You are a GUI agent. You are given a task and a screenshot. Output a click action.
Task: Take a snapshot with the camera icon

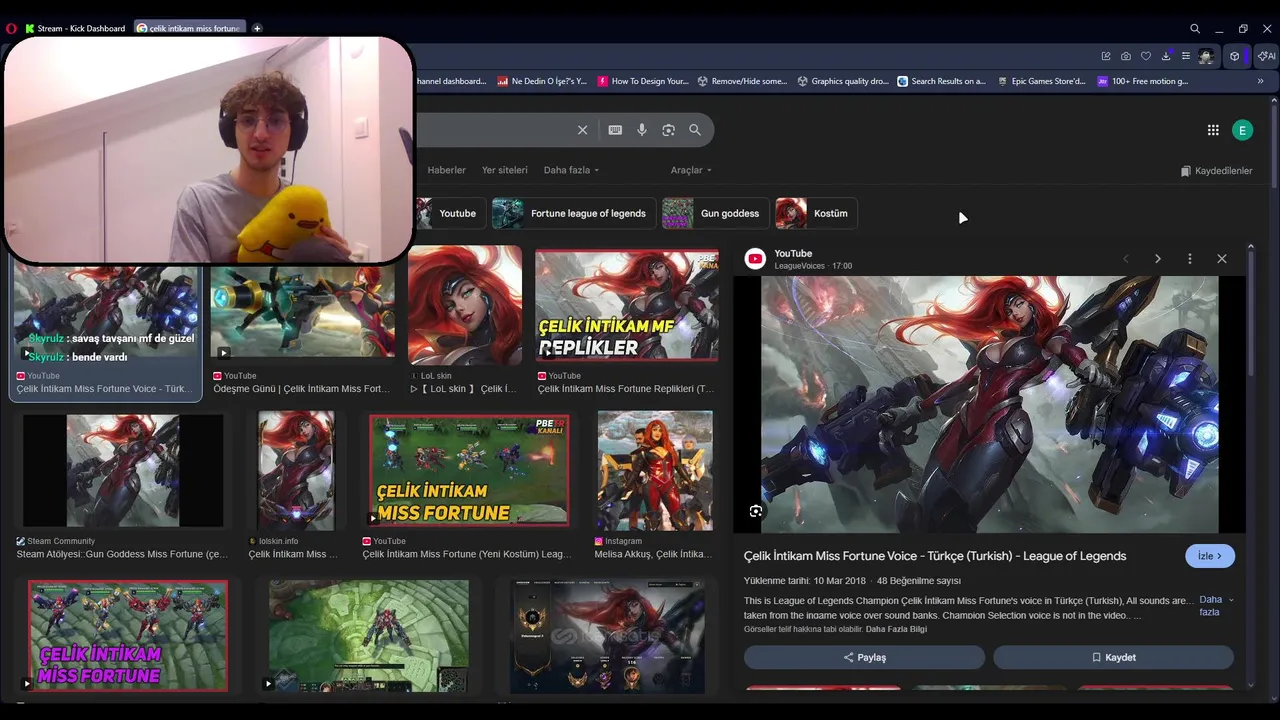pos(1126,56)
